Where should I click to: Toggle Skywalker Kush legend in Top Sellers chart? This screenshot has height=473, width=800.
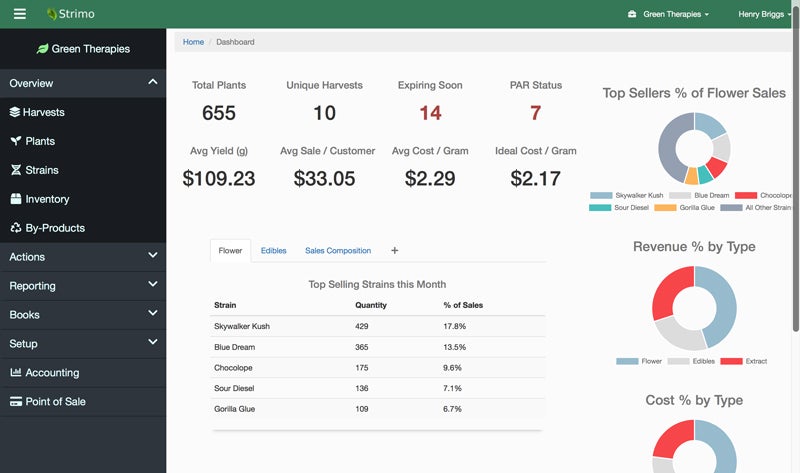tap(602, 195)
